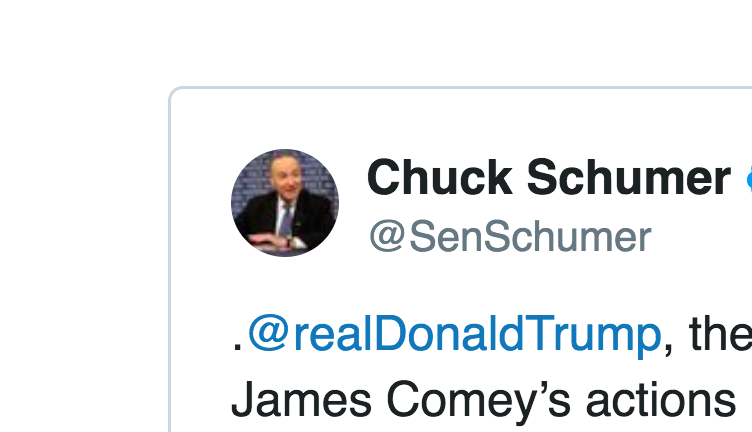Click the blank area above the tweet card

pyautogui.click(x=400, y=40)
